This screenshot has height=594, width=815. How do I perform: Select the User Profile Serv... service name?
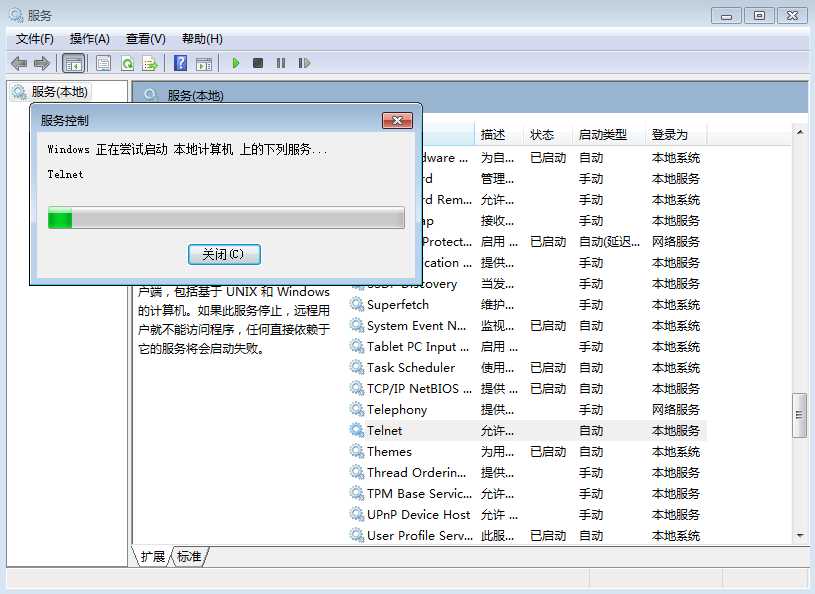coord(419,535)
